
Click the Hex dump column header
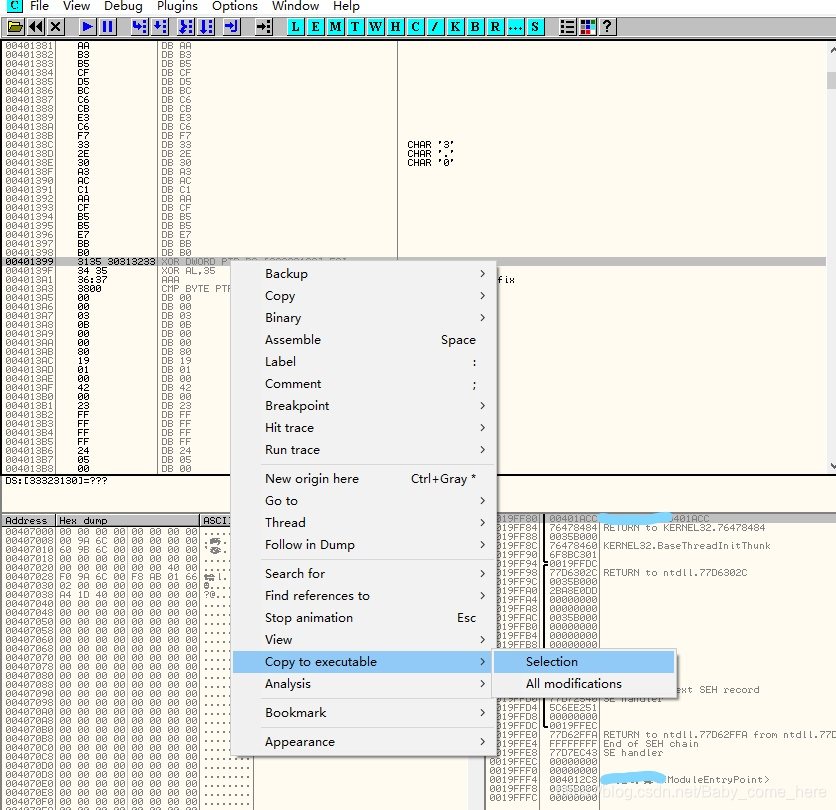pyautogui.click(x=127, y=520)
